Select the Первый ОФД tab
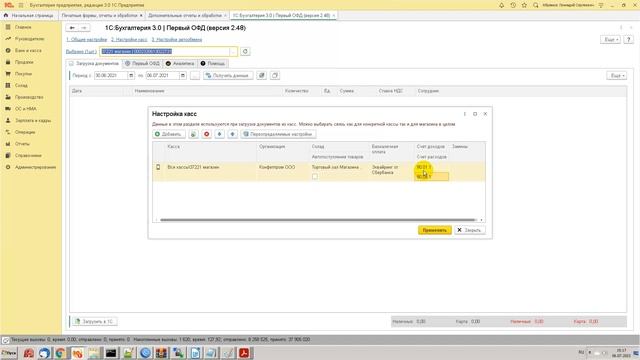This screenshot has height=360, width=640. point(142,64)
